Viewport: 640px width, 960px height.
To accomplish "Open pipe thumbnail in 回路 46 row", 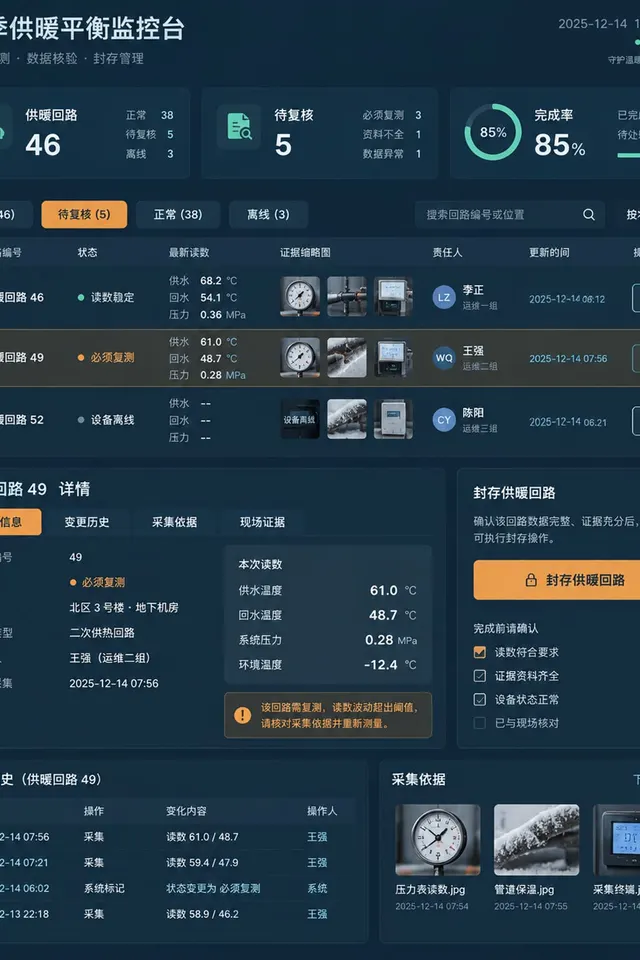I will 347,296.
